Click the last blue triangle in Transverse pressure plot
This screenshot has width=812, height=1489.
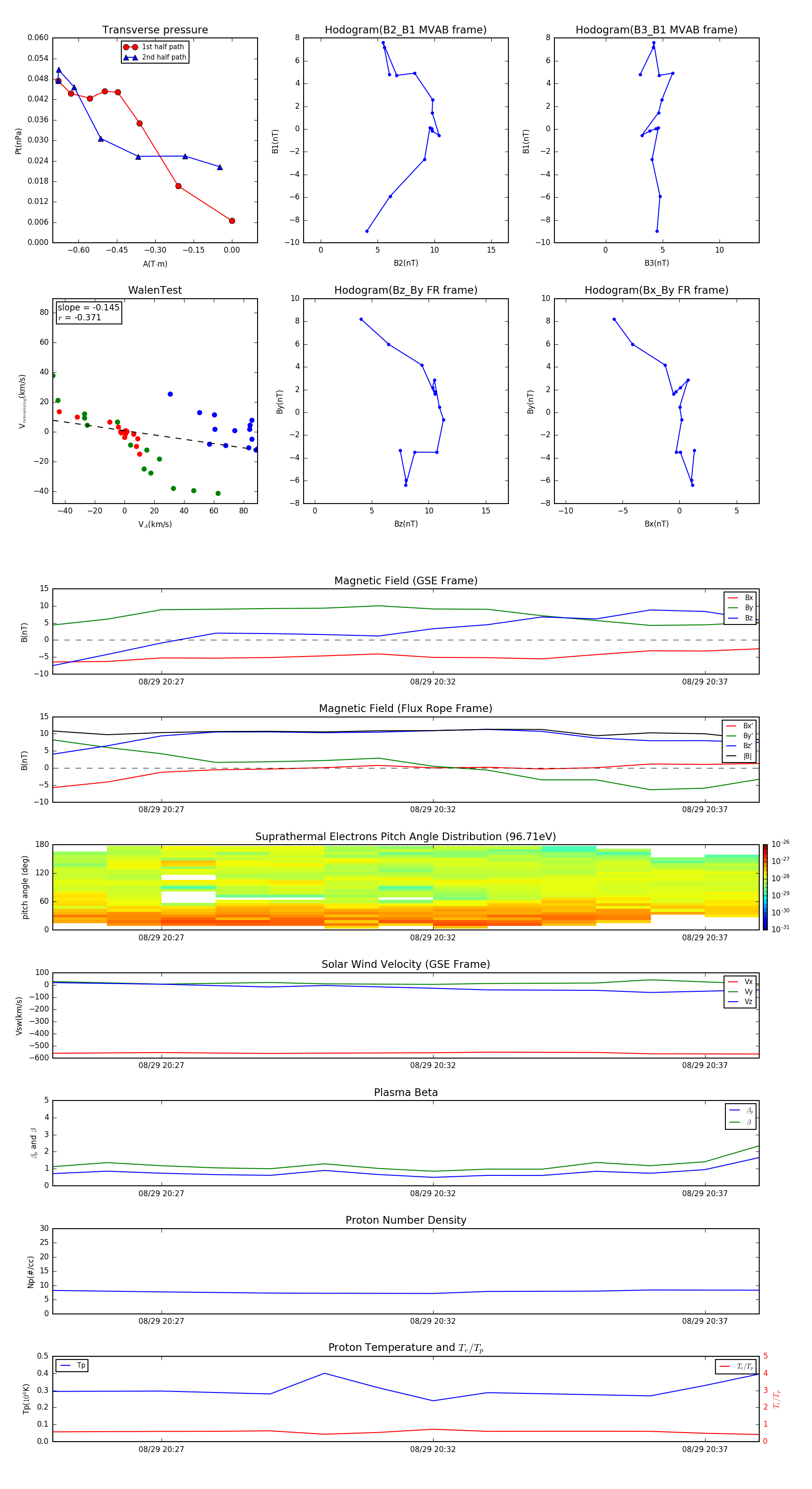coord(220,167)
